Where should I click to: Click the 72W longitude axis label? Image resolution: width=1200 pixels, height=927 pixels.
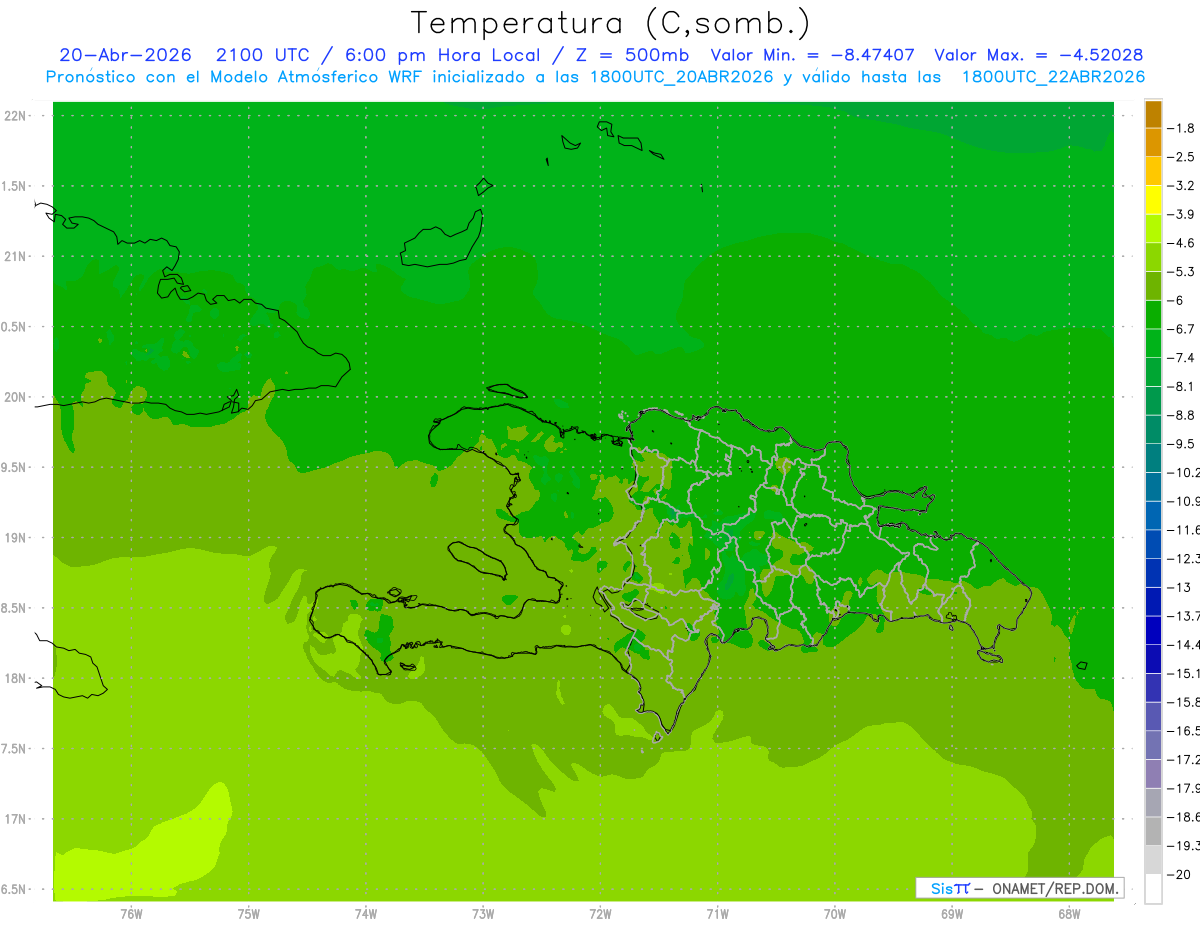click(600, 914)
